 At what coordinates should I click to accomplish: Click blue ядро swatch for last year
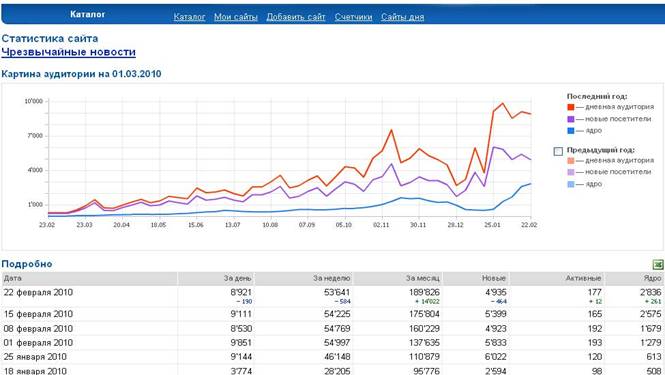[x=570, y=131]
